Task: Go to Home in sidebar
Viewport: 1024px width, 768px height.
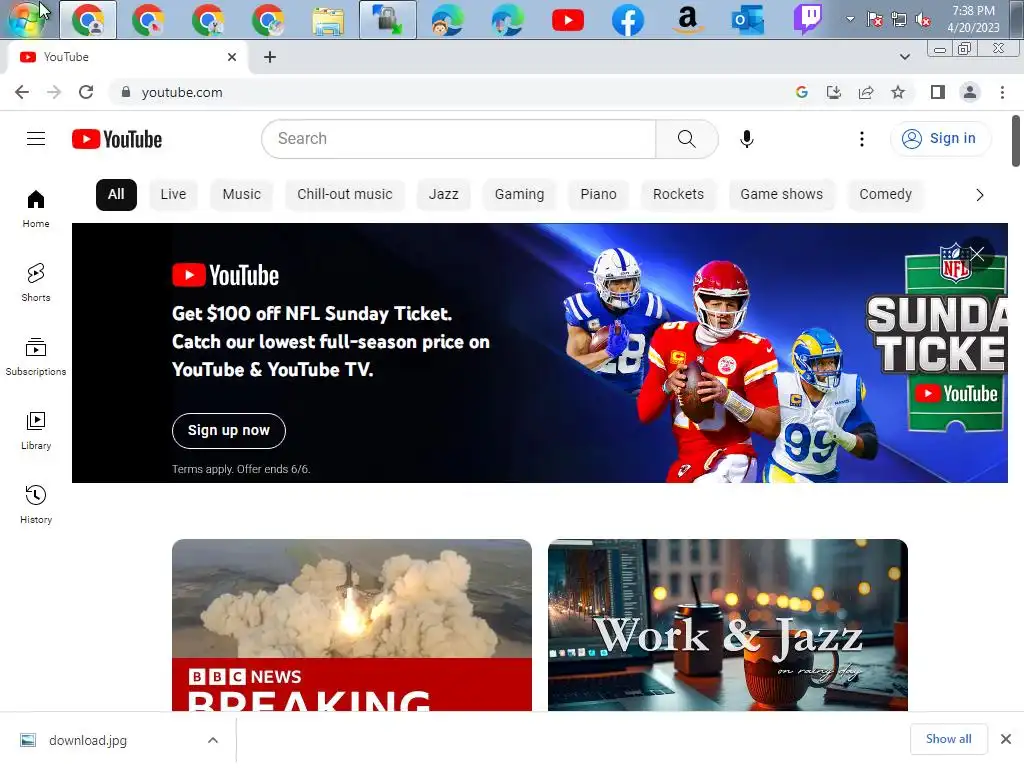Action: [36, 209]
